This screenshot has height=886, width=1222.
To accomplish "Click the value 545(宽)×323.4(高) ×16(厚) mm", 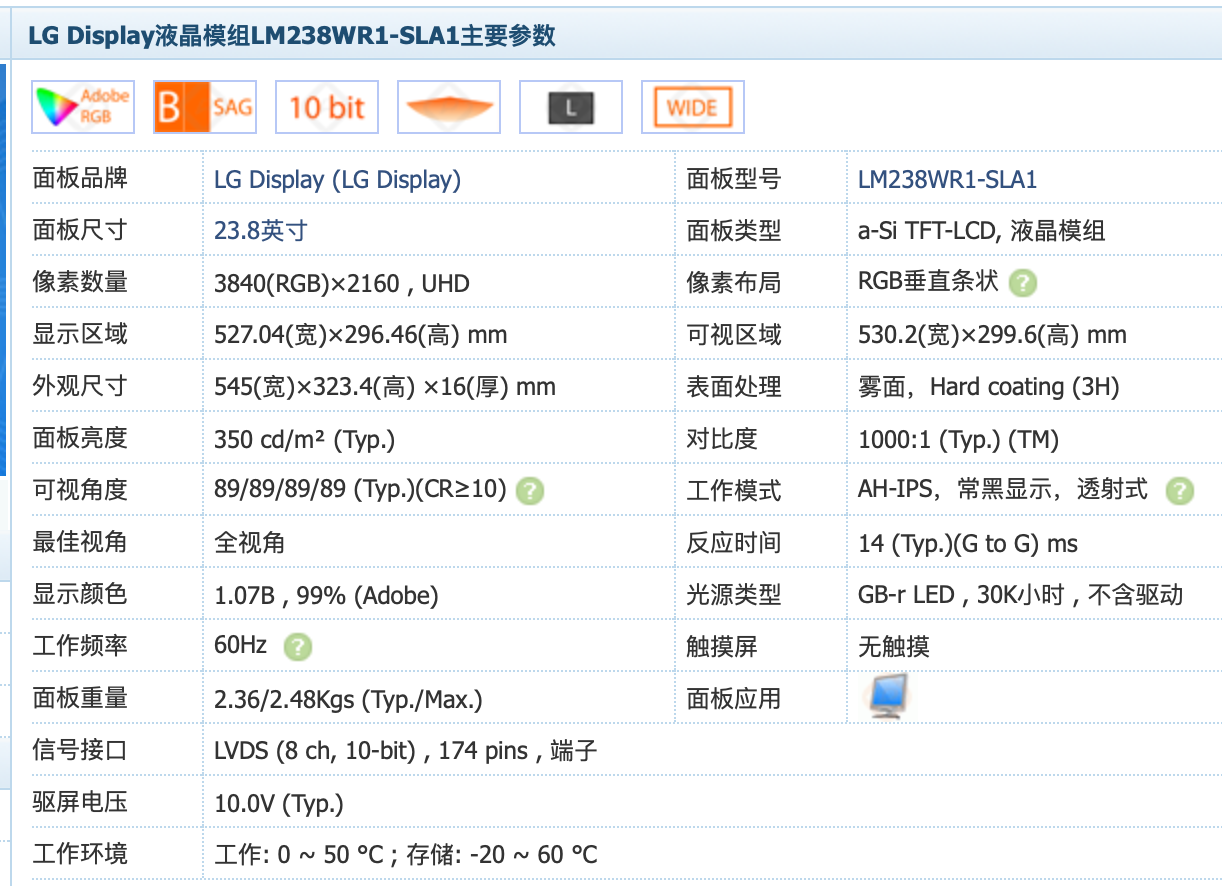I will click(x=385, y=387).
